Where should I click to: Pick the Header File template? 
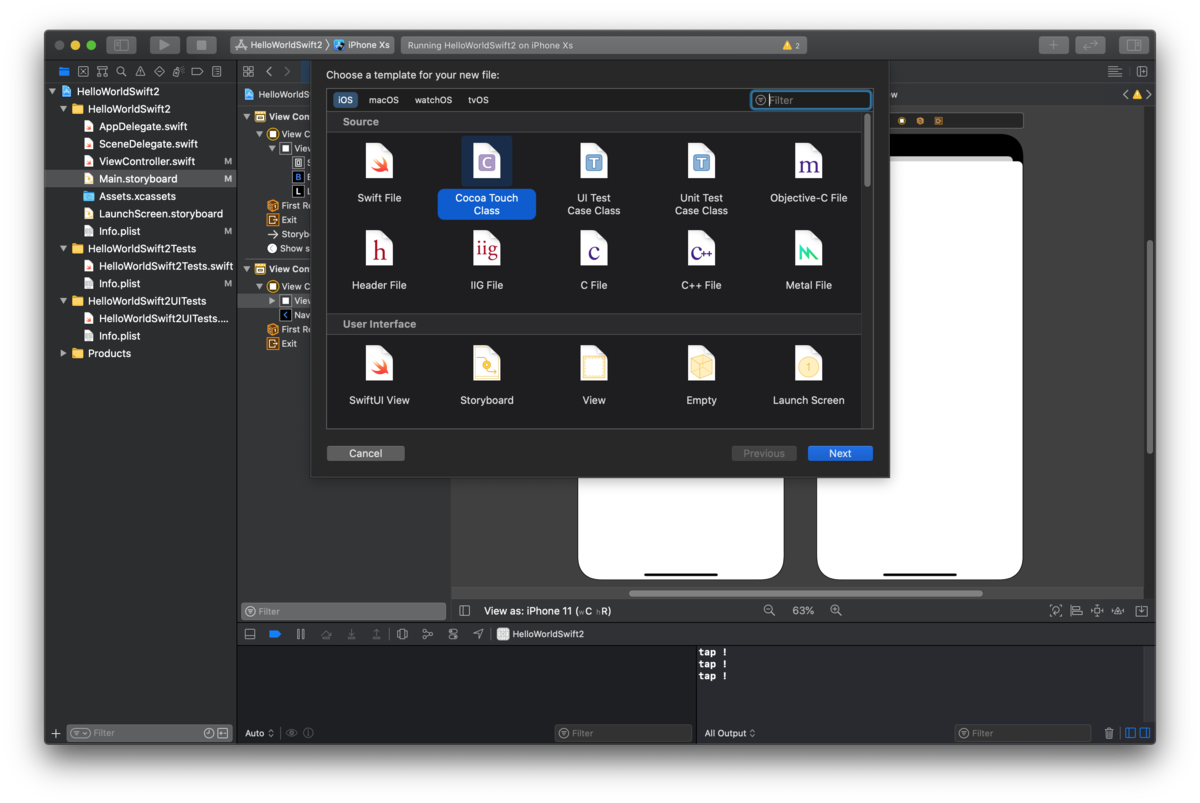(379, 261)
